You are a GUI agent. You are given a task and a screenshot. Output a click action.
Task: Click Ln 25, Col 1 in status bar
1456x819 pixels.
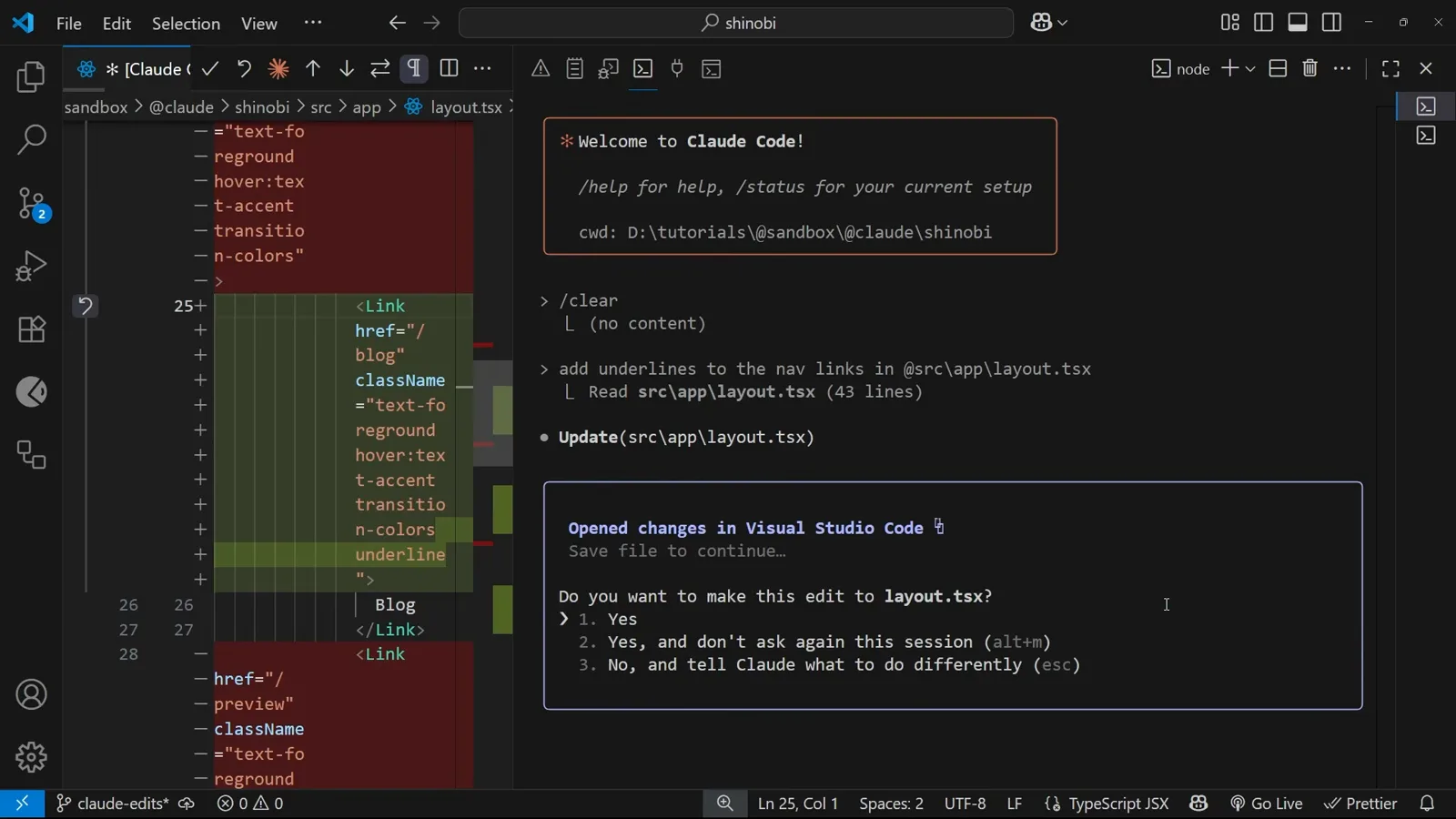[x=798, y=804]
